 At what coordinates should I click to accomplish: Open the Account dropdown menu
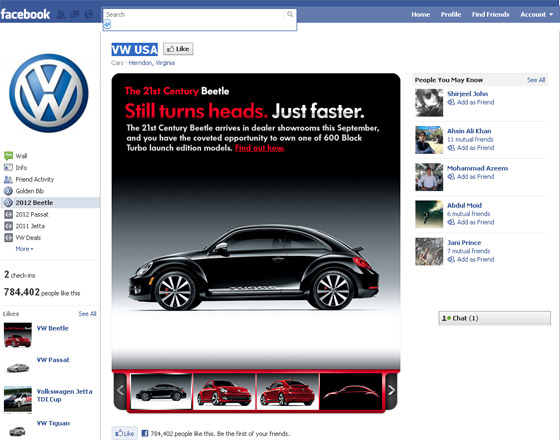pos(536,15)
